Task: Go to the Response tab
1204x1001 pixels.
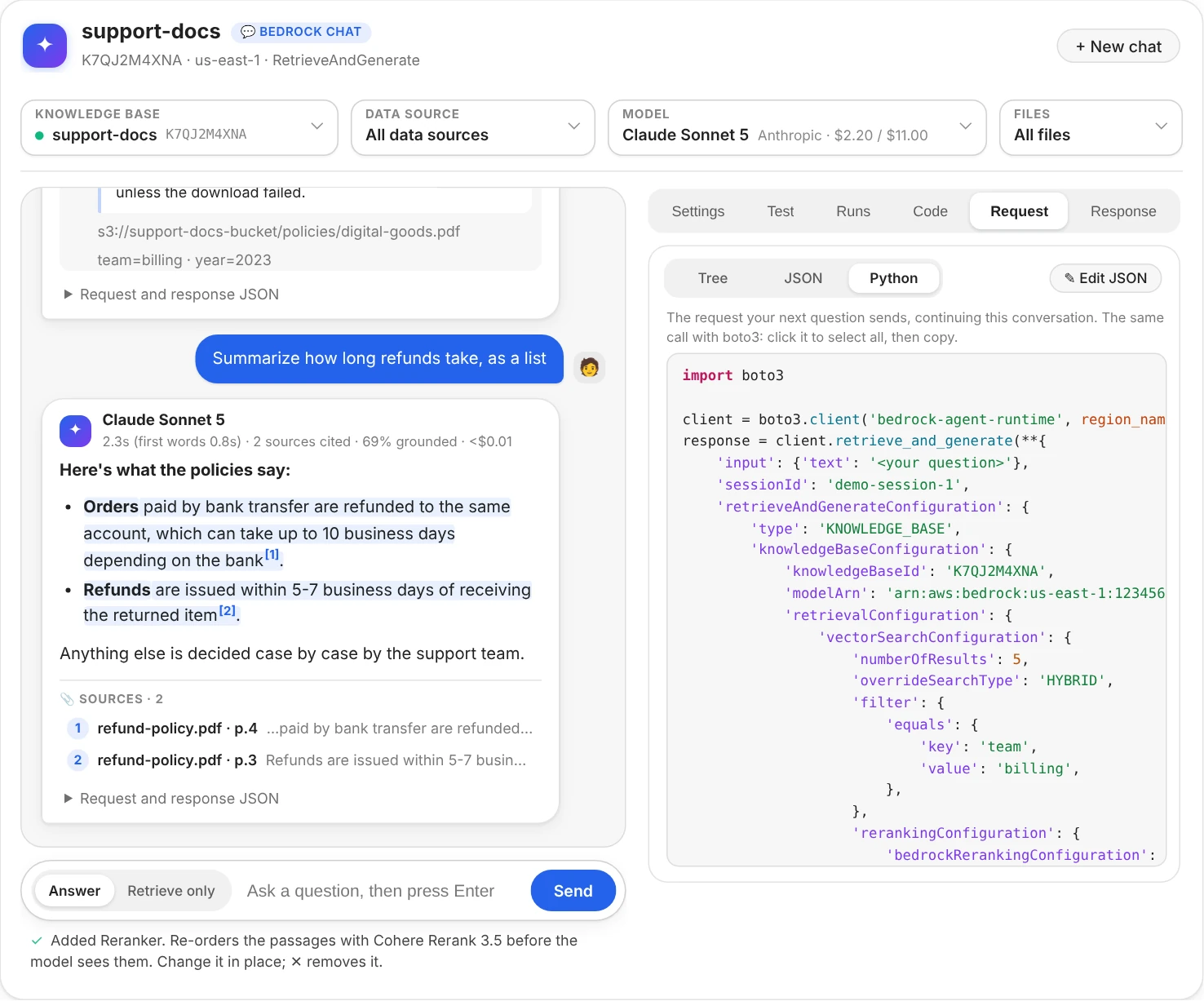Action: [x=1123, y=211]
